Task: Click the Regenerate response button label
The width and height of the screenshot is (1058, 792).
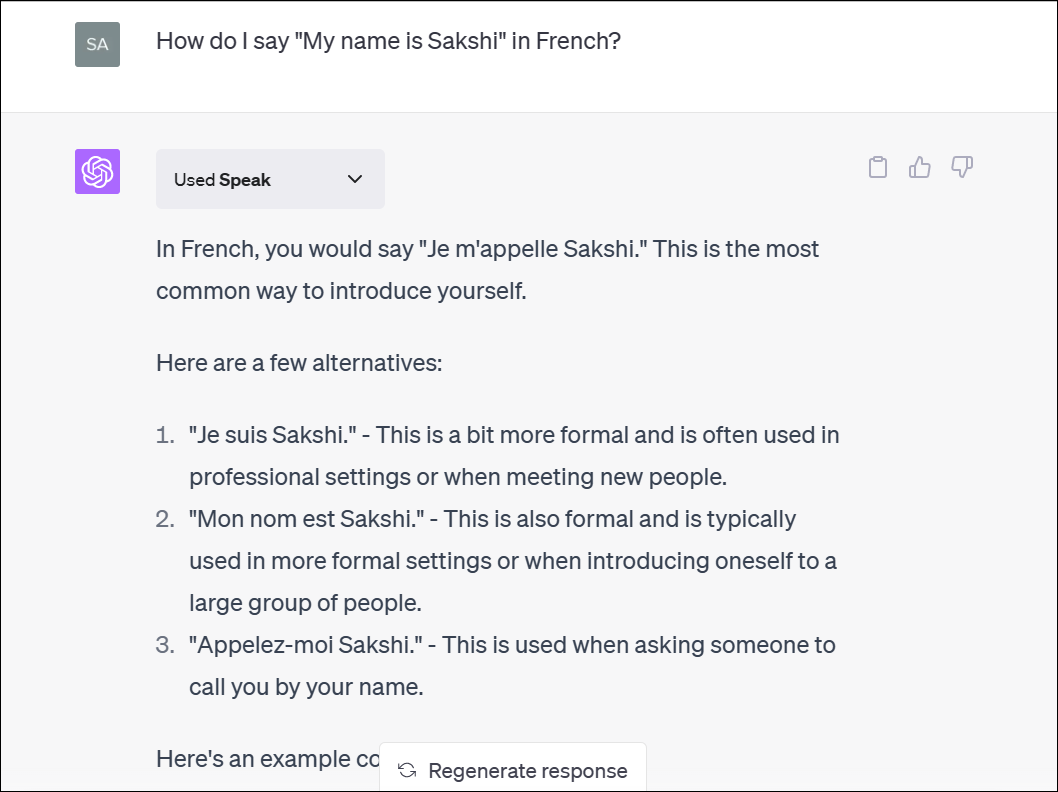Action: point(527,771)
